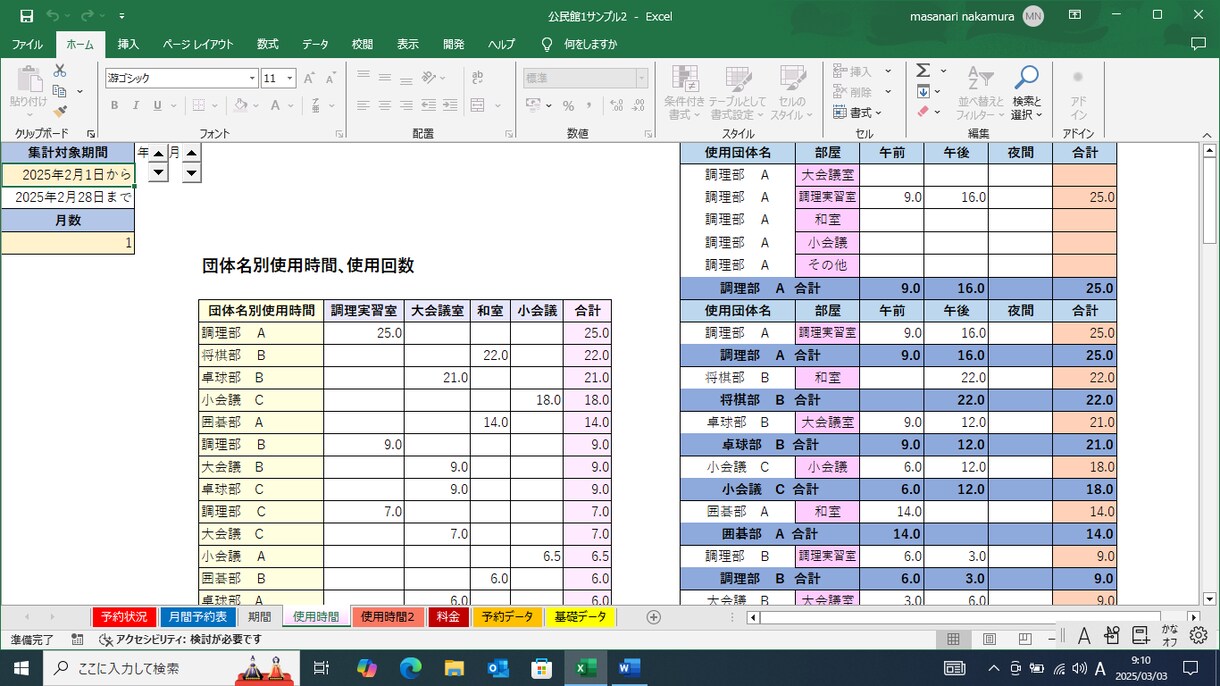Switch to Normal view in status bar
The height and width of the screenshot is (686, 1220).
[953, 639]
